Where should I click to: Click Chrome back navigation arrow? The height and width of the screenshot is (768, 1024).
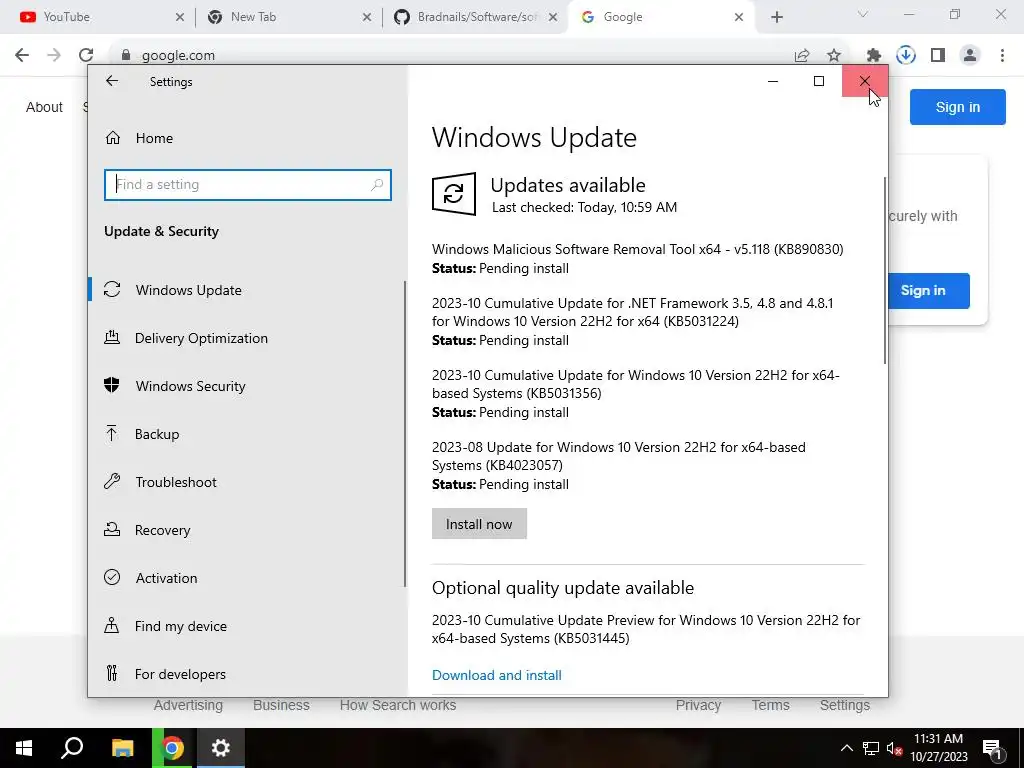(22, 55)
